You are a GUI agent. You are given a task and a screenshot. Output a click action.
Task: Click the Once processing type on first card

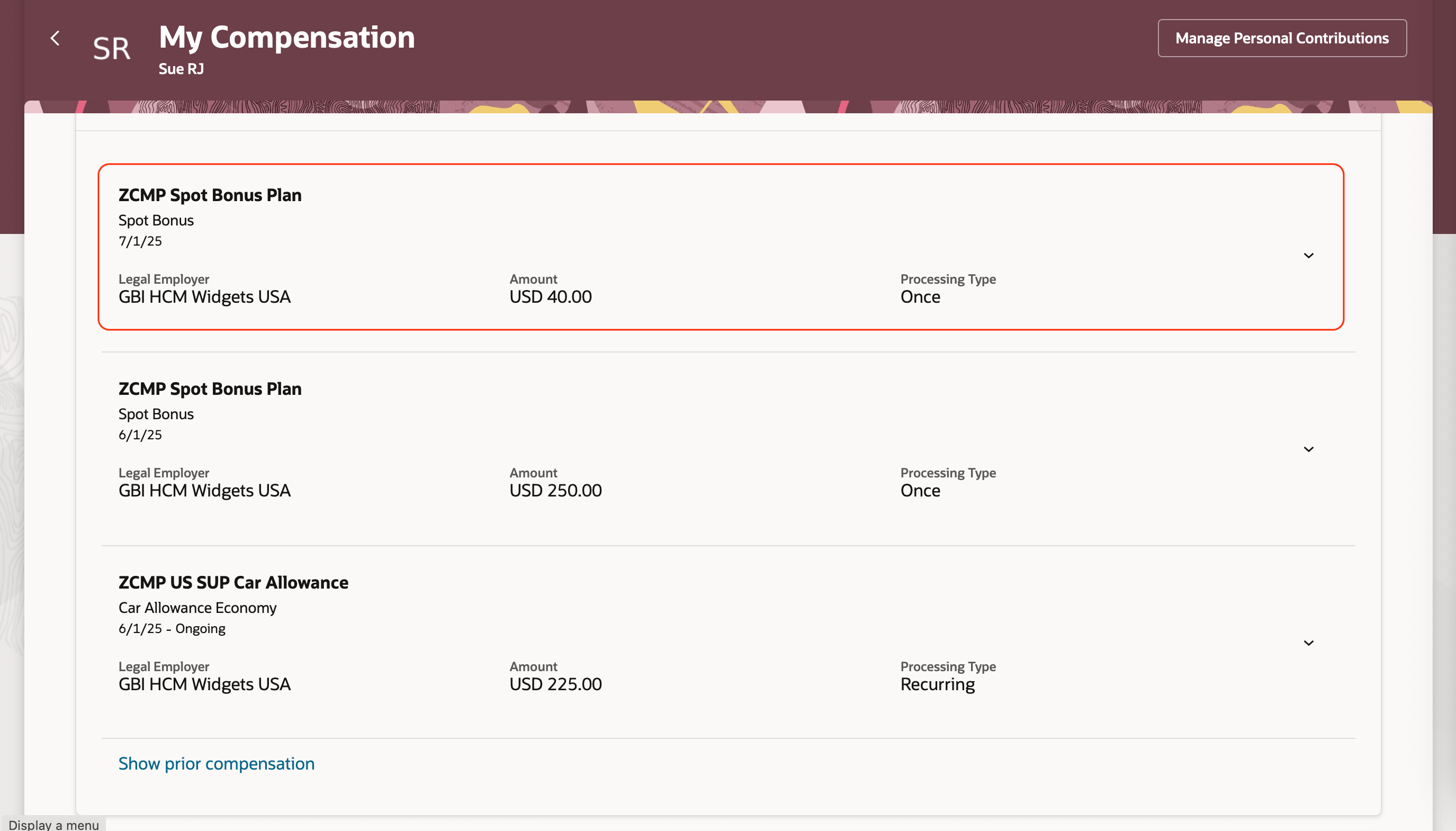point(919,296)
